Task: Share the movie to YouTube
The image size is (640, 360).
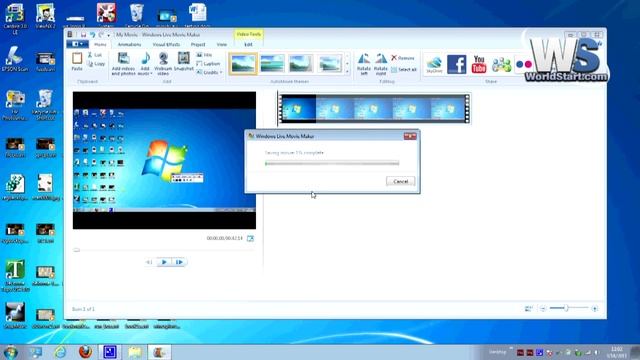Action: pyautogui.click(x=479, y=64)
